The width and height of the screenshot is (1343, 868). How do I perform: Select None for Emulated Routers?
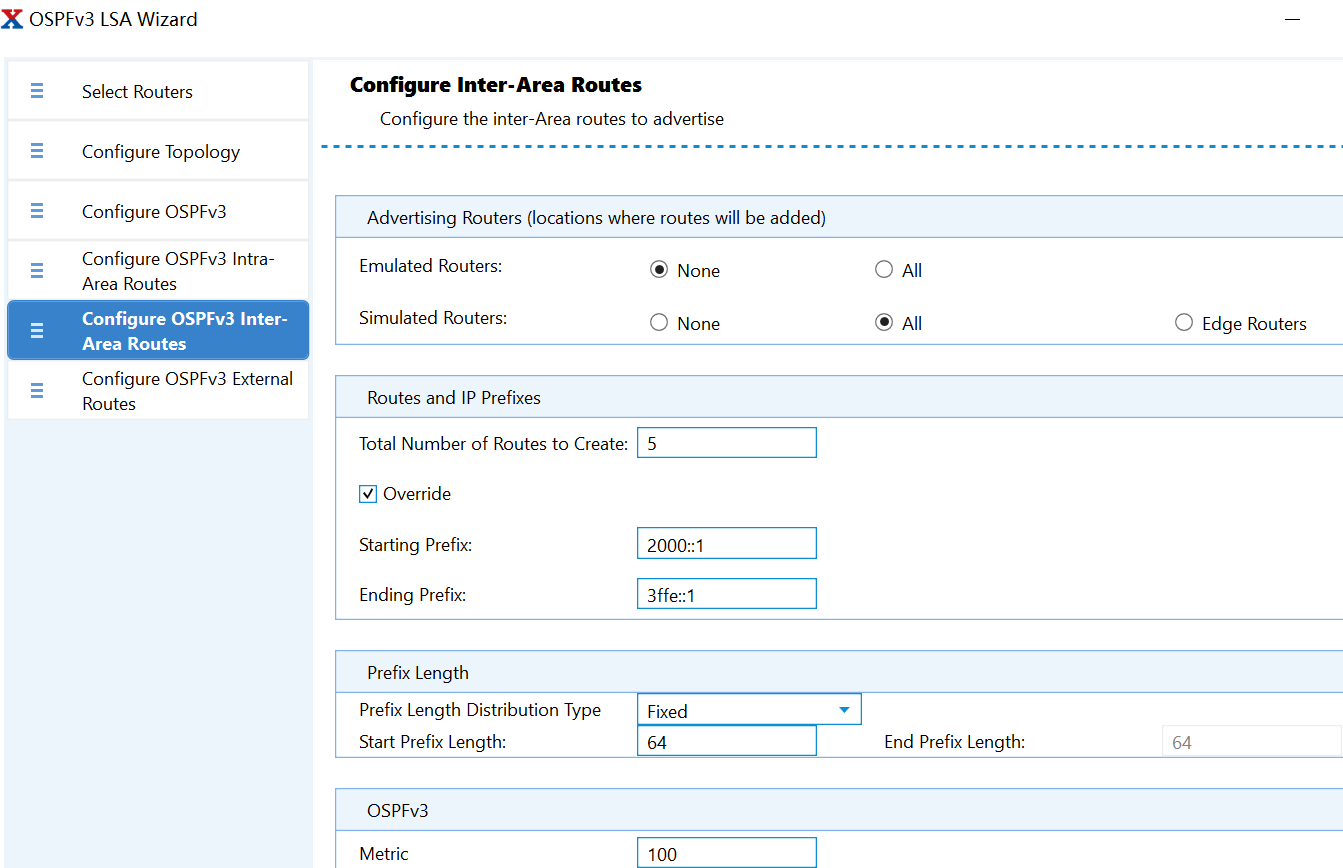(659, 270)
